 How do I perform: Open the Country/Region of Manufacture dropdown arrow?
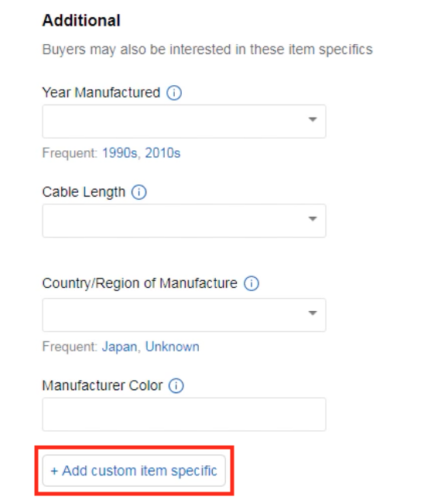312,313
